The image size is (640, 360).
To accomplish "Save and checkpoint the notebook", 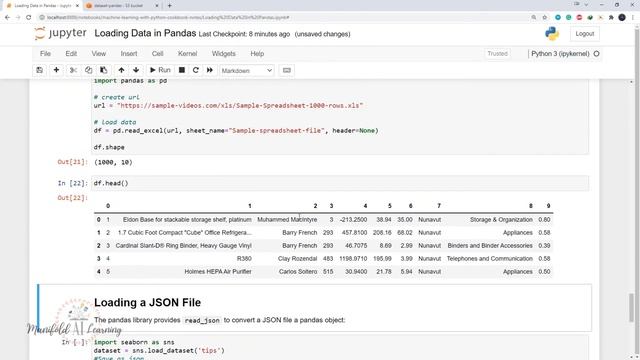I will (40, 70).
